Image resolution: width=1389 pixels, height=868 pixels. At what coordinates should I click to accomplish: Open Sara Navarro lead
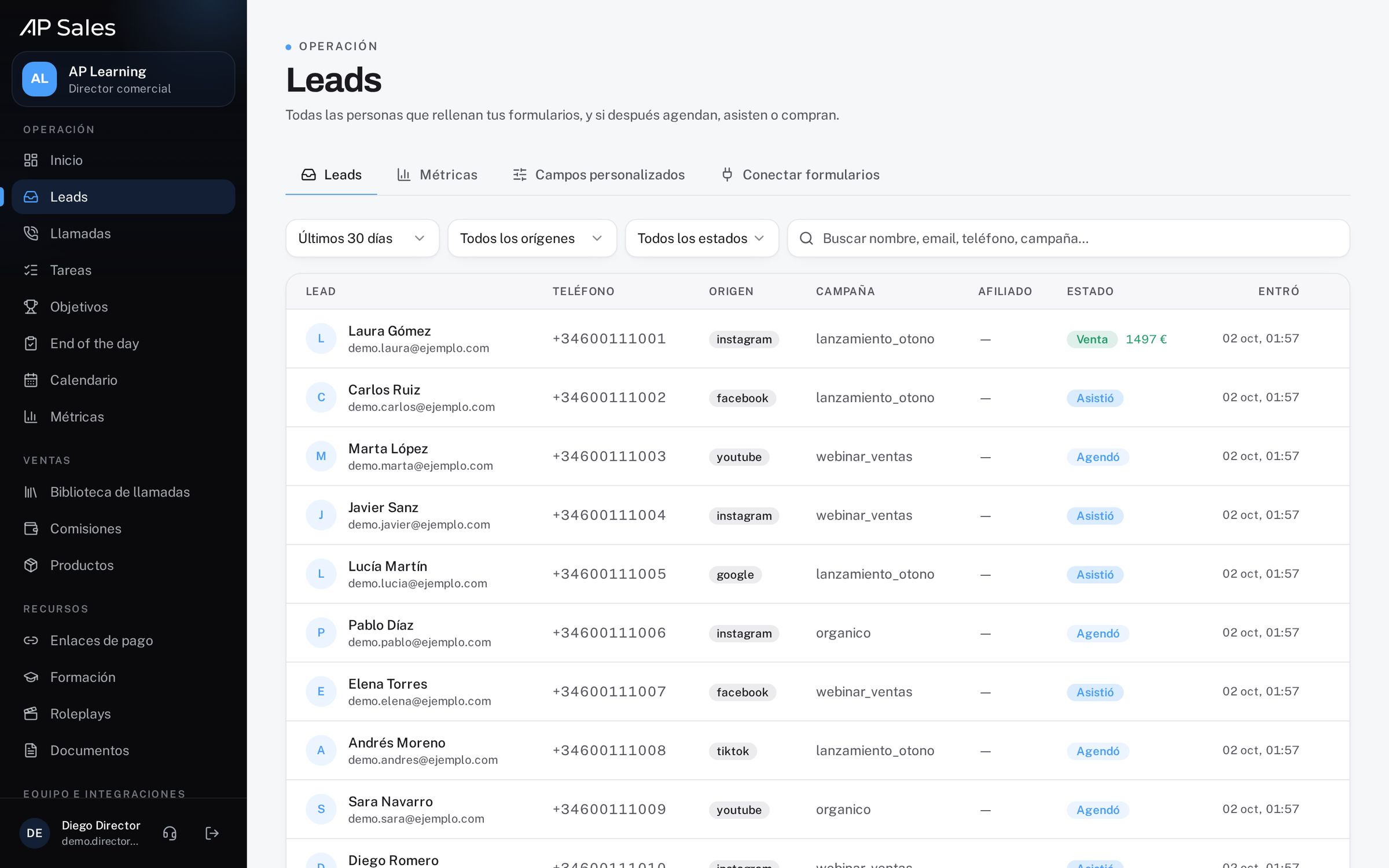(817, 810)
